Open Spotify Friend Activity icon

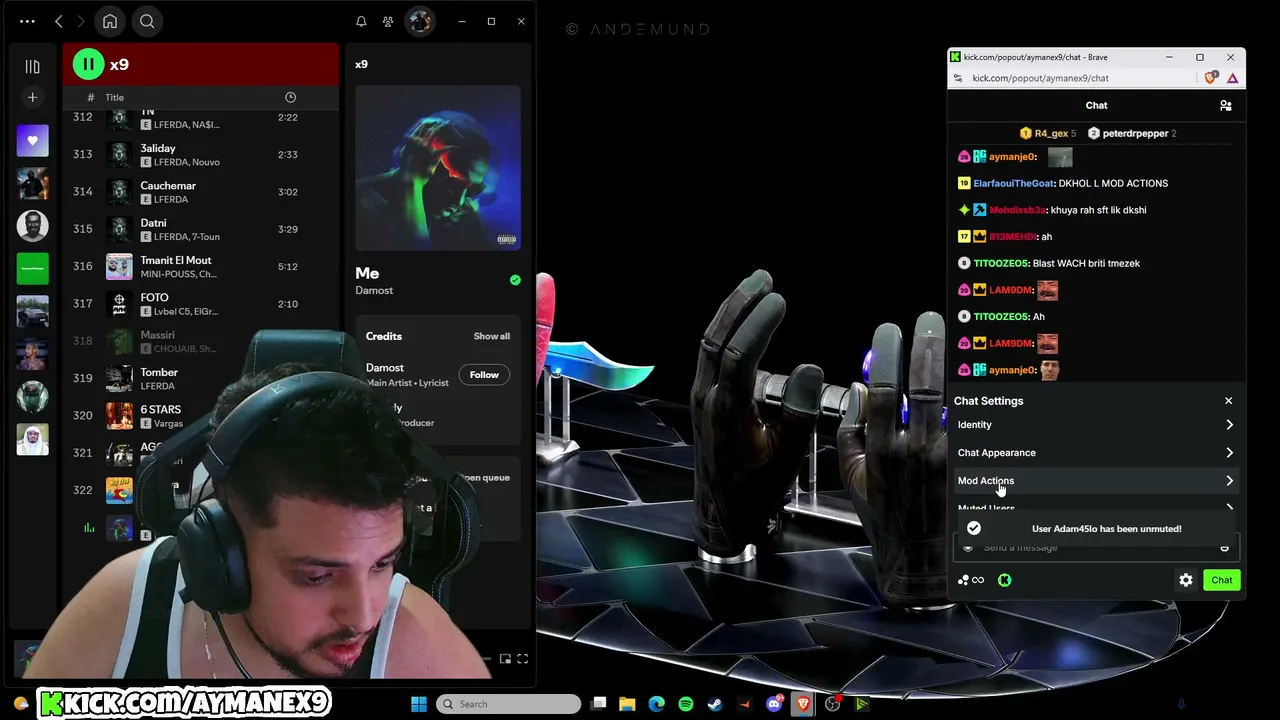click(x=388, y=21)
